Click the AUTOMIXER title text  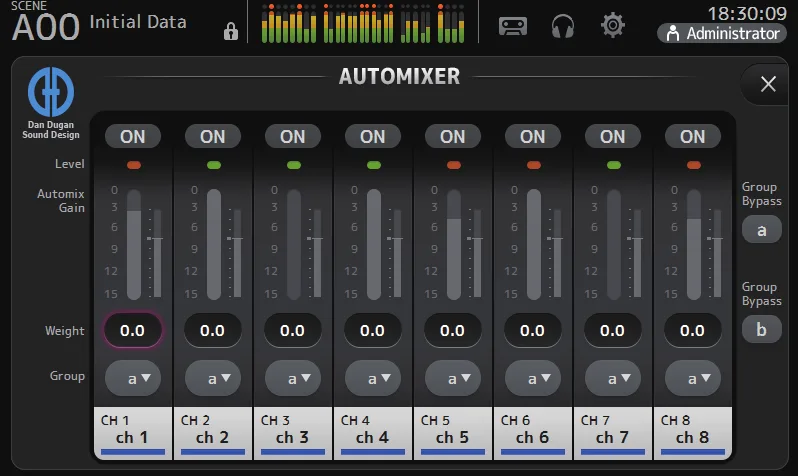400,76
